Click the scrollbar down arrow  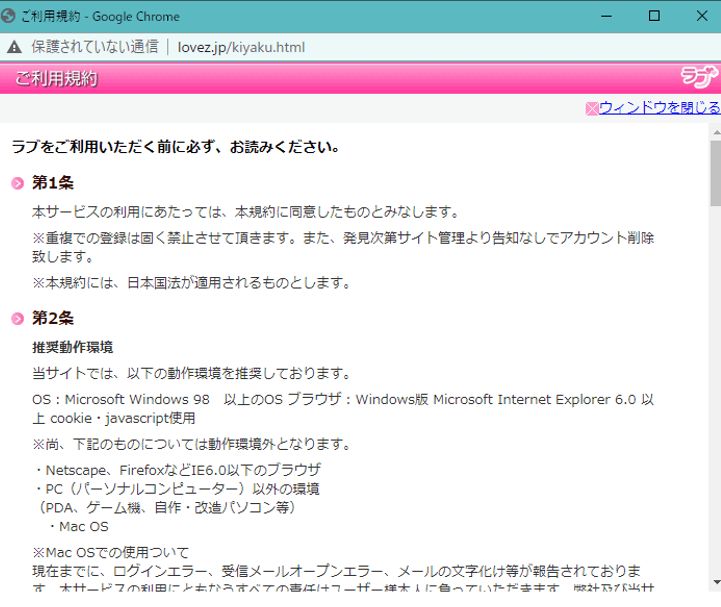[716, 582]
